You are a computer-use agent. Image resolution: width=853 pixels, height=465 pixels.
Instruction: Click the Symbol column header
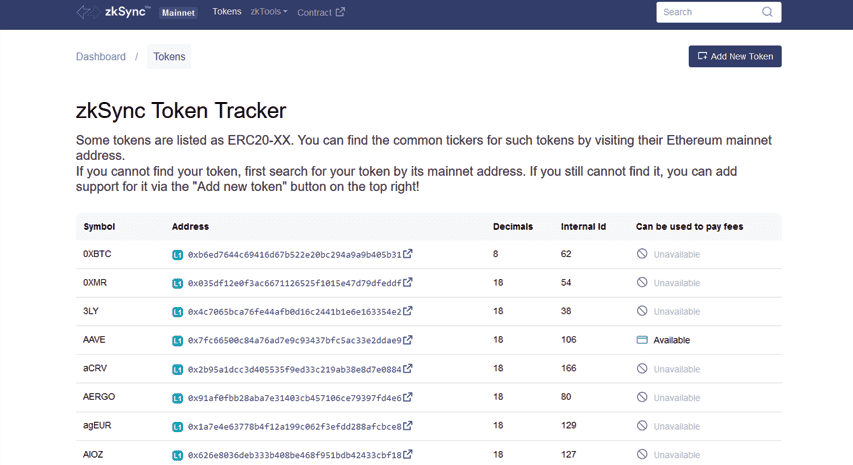pyautogui.click(x=99, y=227)
